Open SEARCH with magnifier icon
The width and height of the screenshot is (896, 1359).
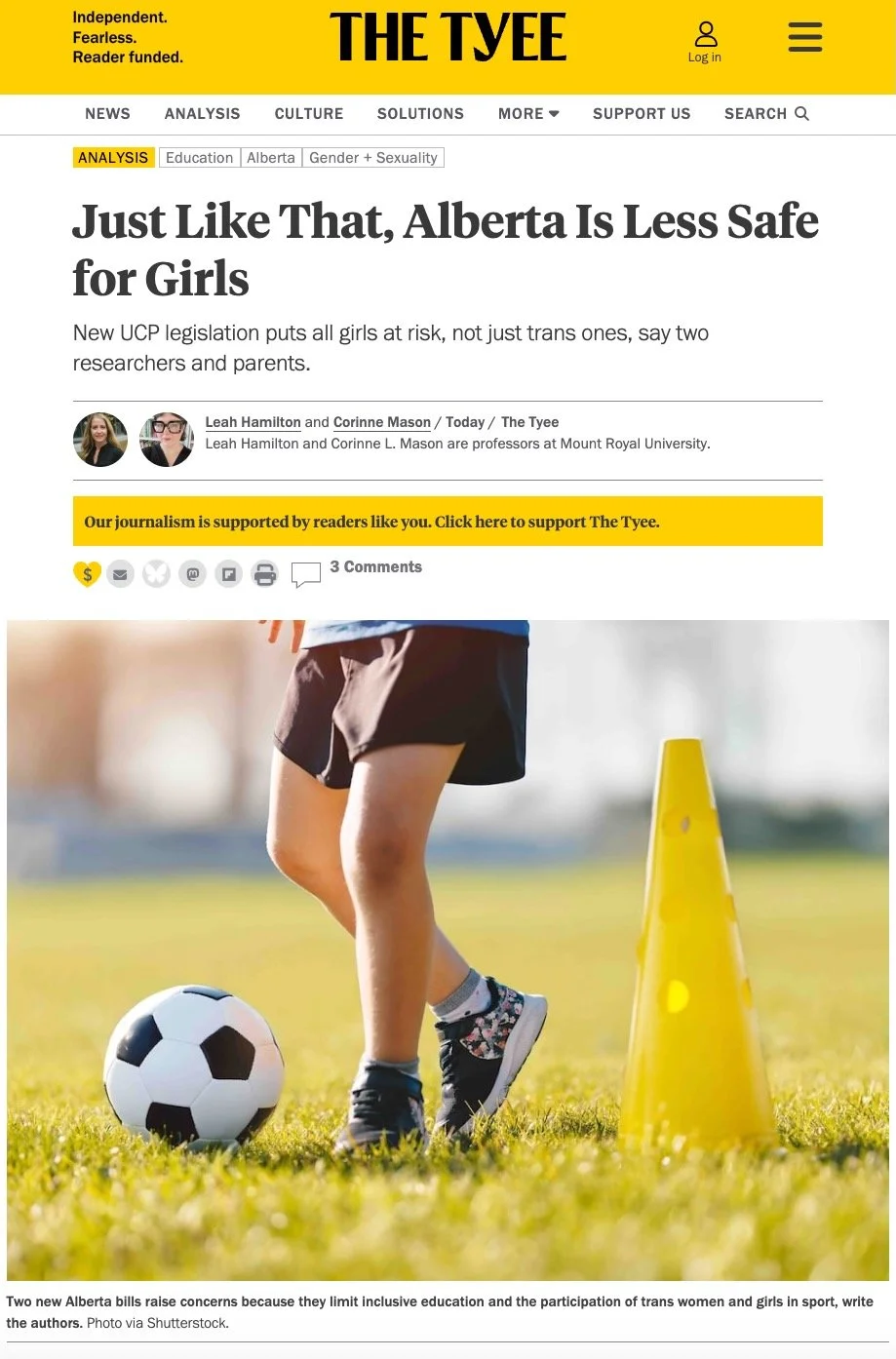766,114
